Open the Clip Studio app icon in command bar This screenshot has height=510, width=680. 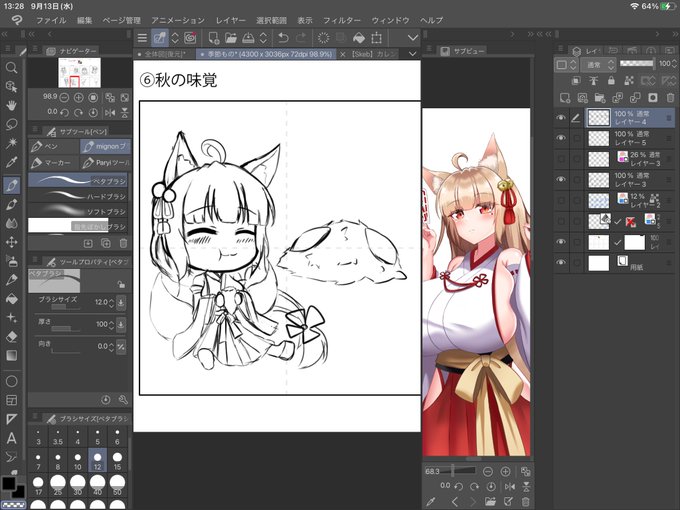pos(190,38)
